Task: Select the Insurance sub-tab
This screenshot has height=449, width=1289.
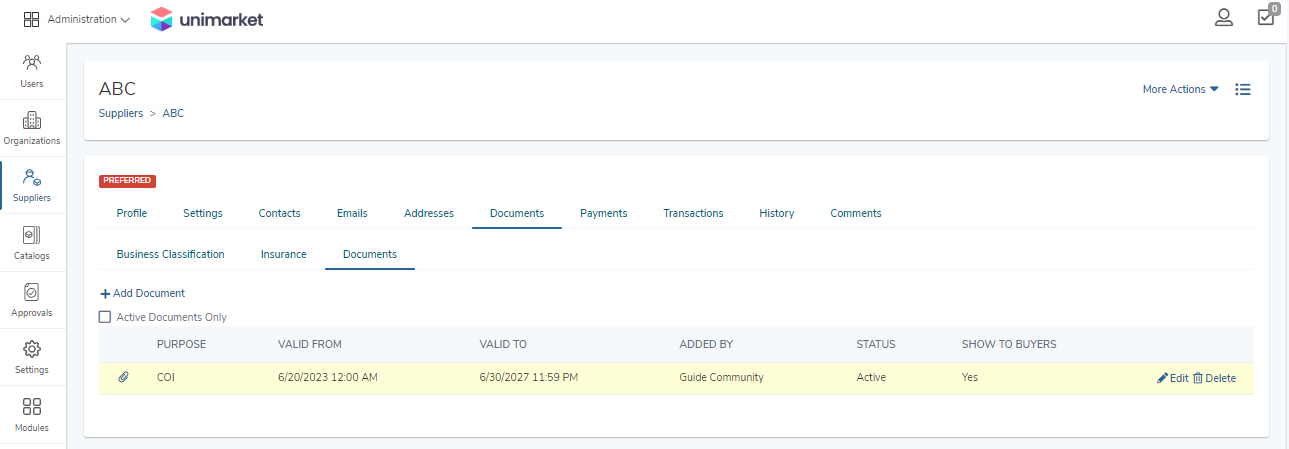Action: pos(284,254)
